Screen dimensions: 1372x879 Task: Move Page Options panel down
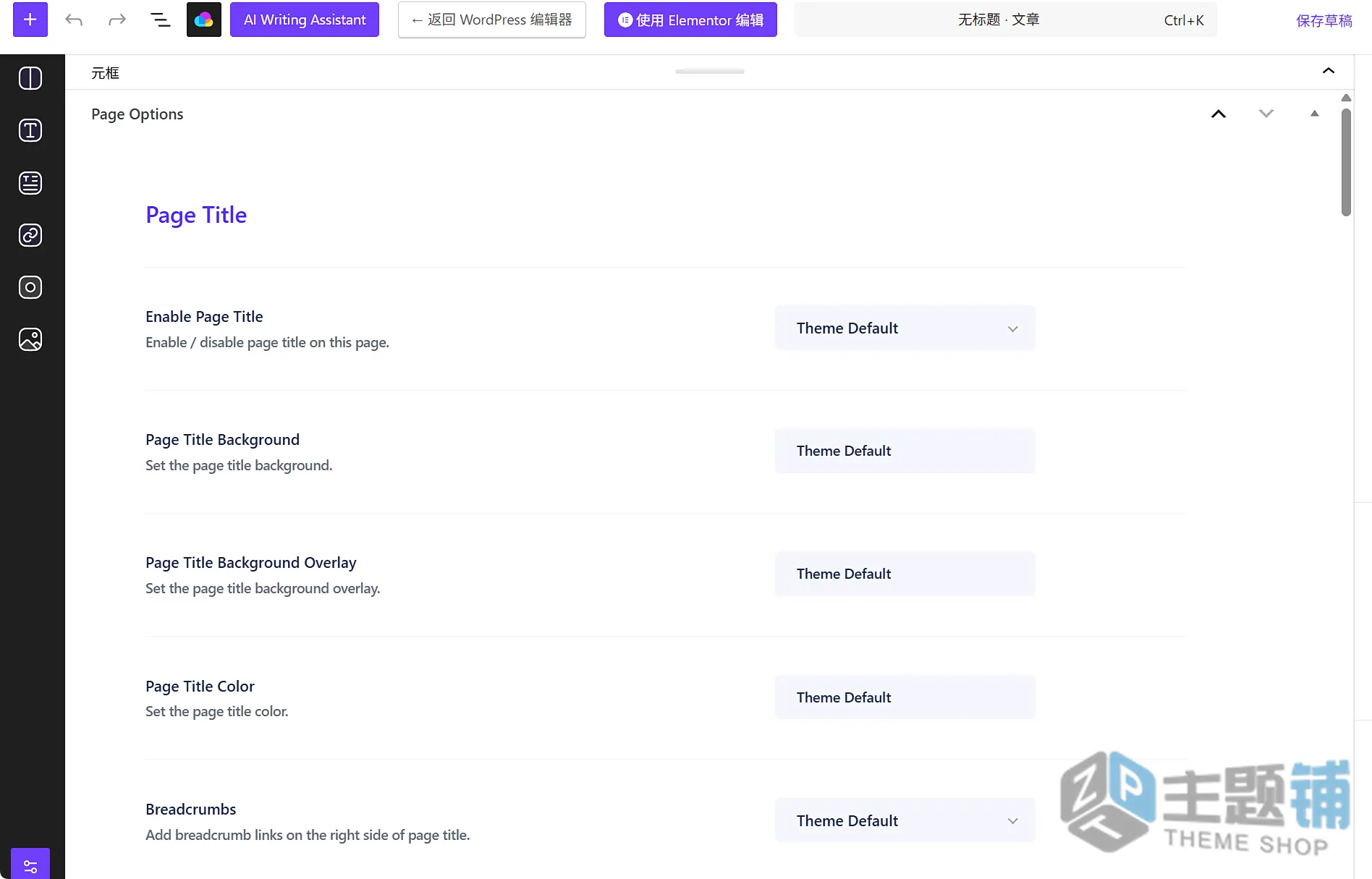[x=1266, y=114]
